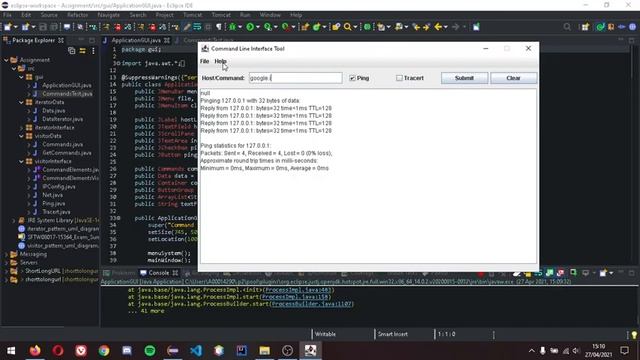Tick the Ping checkbox

coord(352,78)
